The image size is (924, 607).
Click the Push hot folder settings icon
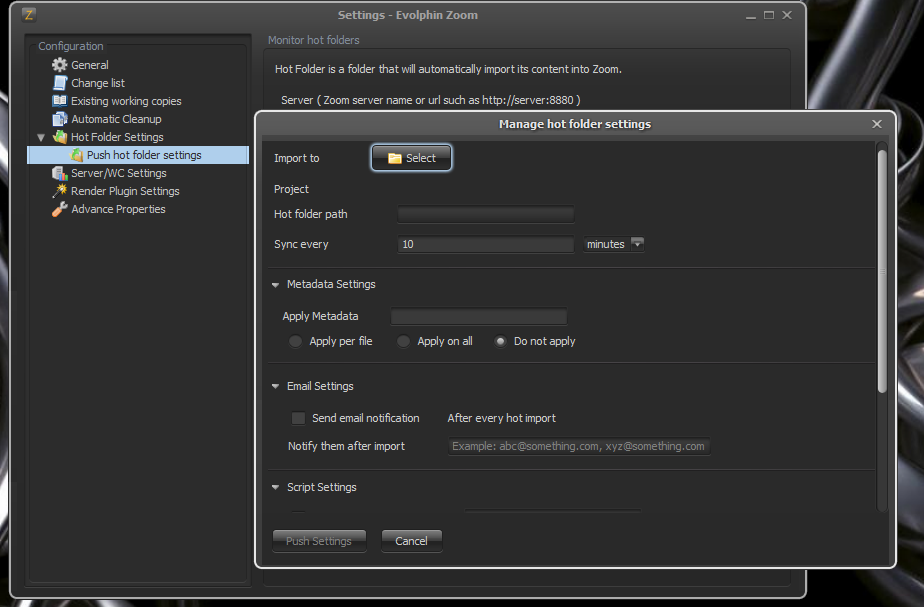coord(77,155)
